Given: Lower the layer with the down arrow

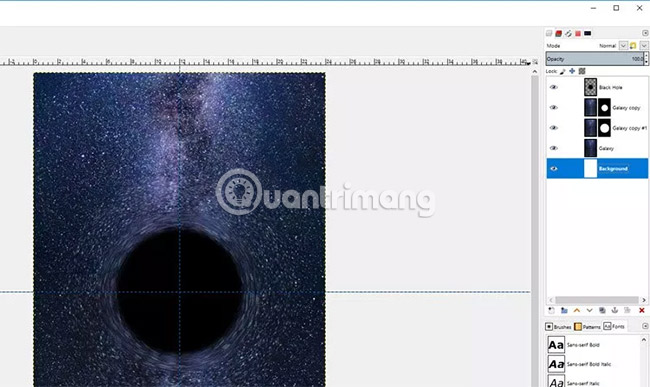Looking at the screenshot, I should pyautogui.click(x=589, y=310).
